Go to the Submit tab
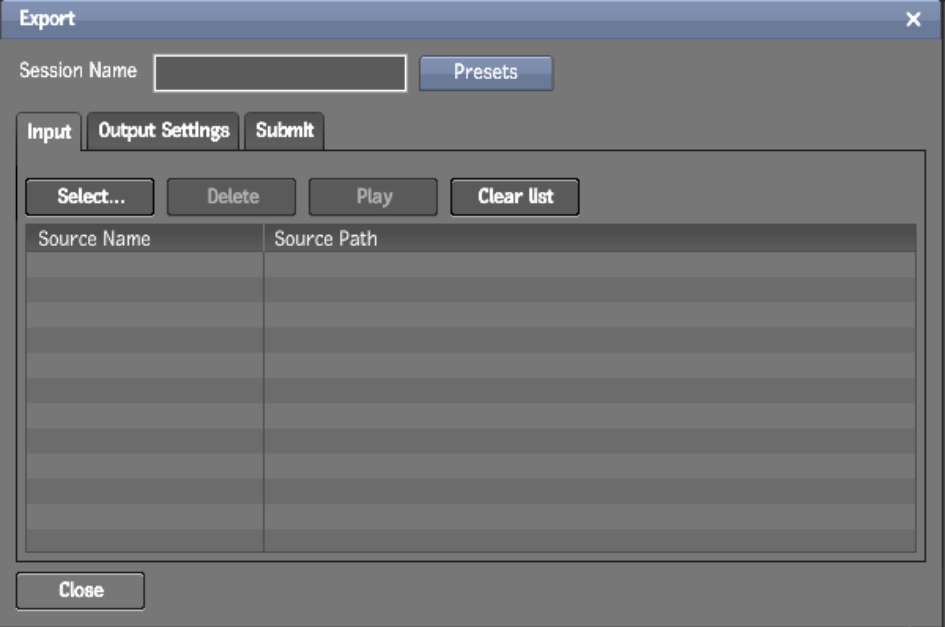 click(284, 131)
